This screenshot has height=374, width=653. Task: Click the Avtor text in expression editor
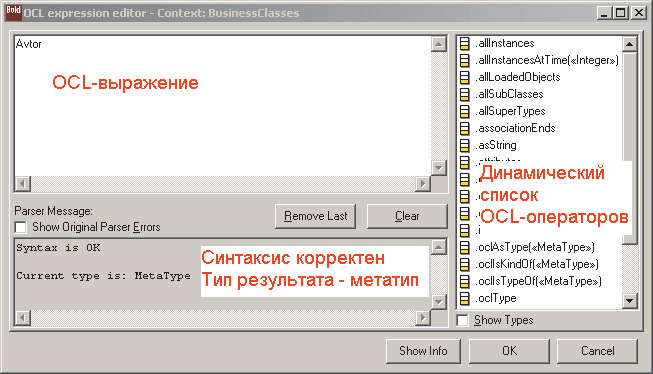(28, 44)
